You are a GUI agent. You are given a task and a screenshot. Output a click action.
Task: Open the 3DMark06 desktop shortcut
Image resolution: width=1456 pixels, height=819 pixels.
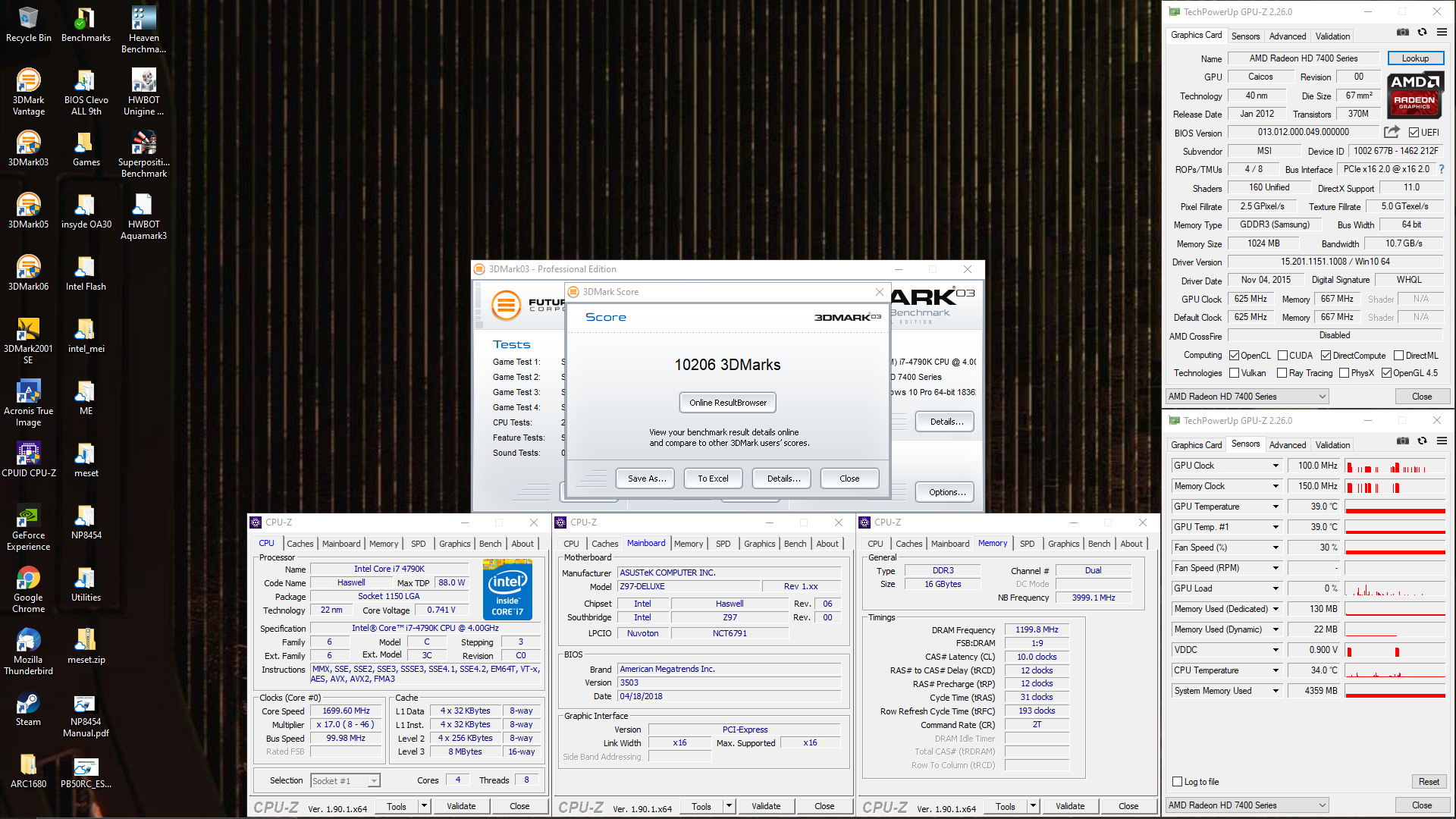[28, 272]
